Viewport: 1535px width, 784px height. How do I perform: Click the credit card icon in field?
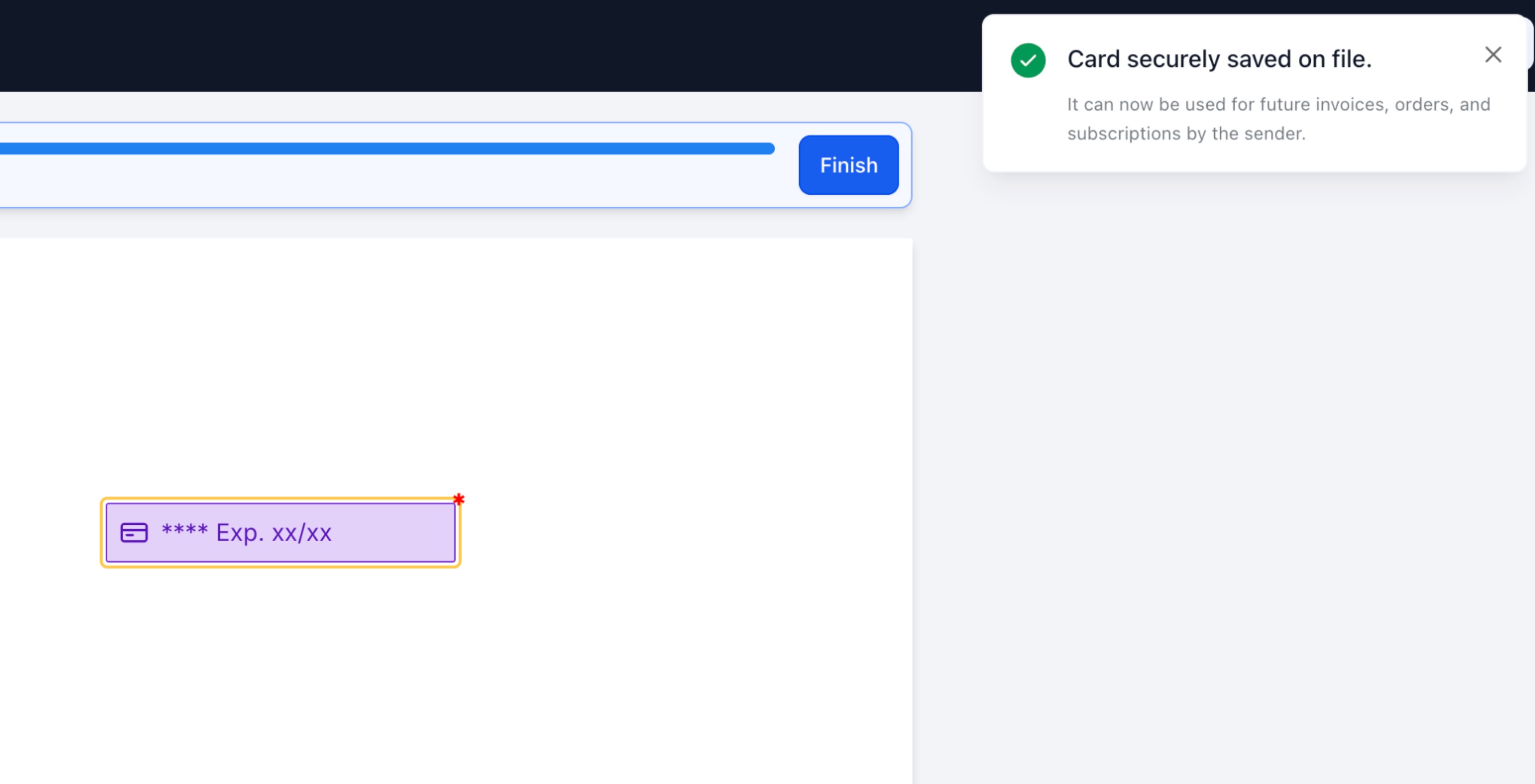[134, 532]
